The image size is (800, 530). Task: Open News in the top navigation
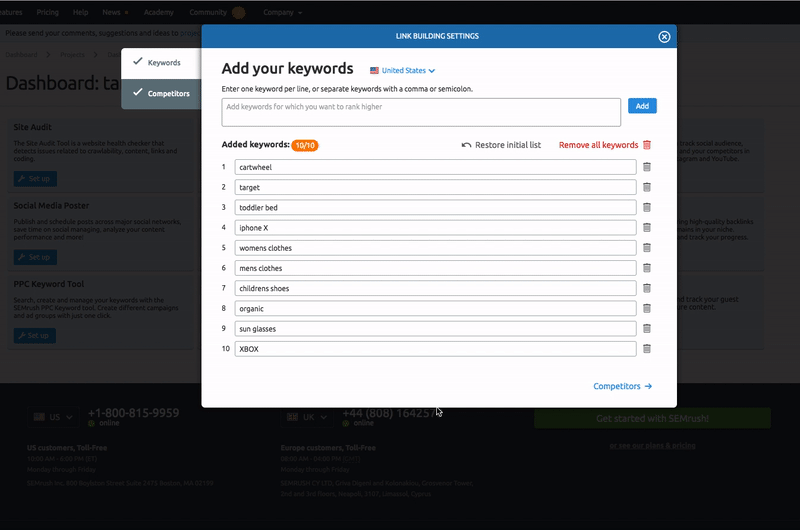point(111,12)
